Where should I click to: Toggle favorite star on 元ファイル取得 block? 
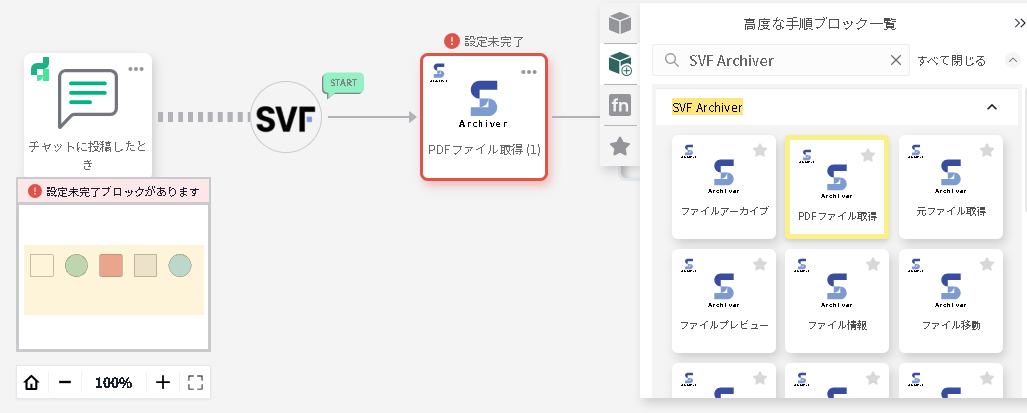987,151
